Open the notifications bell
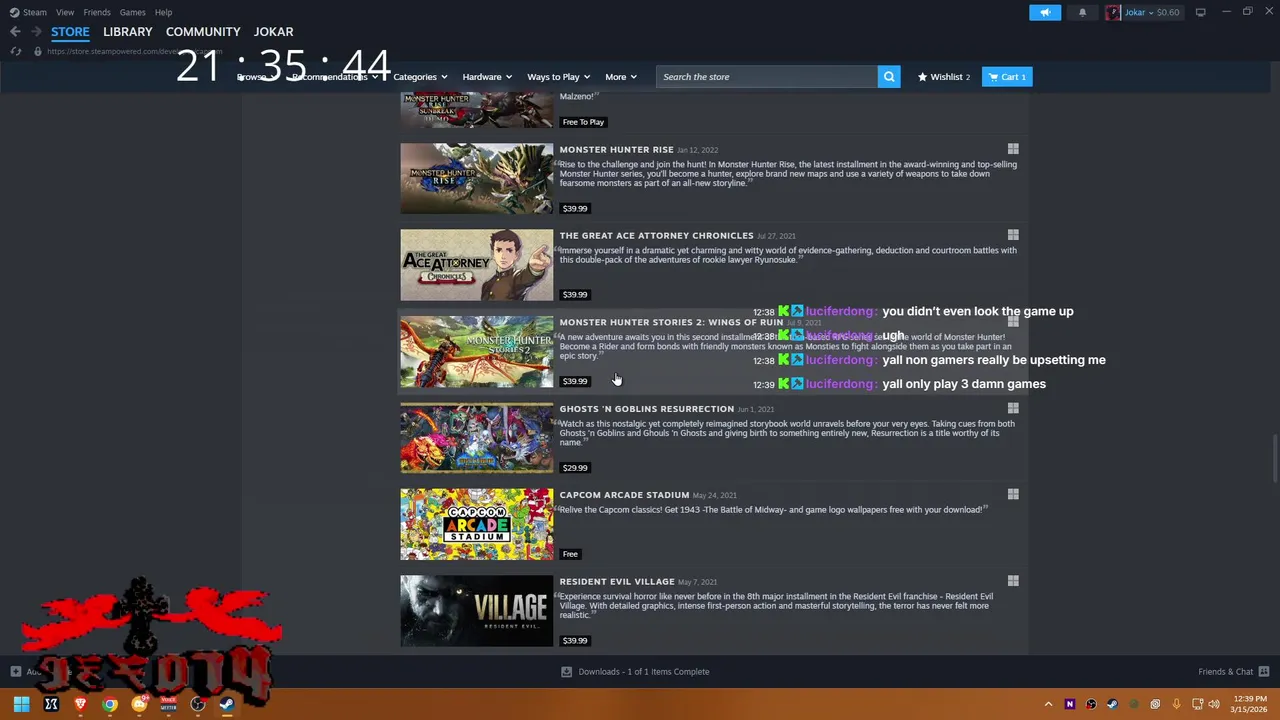 1082,12
